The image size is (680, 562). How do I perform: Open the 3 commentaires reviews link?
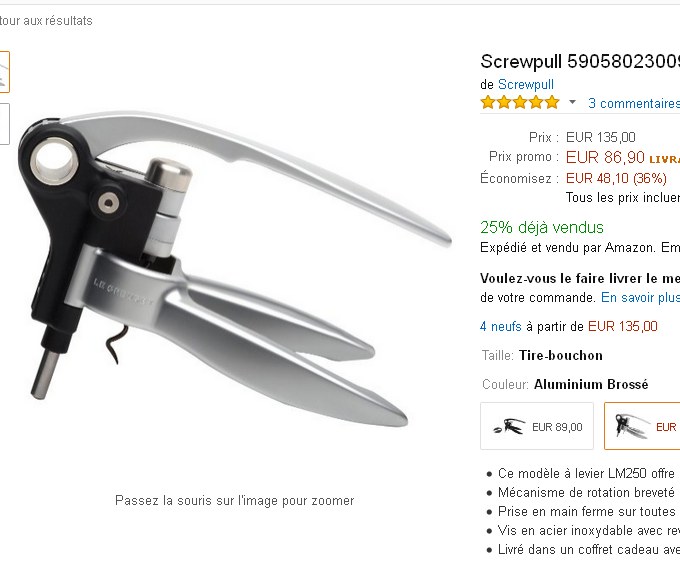pos(634,103)
